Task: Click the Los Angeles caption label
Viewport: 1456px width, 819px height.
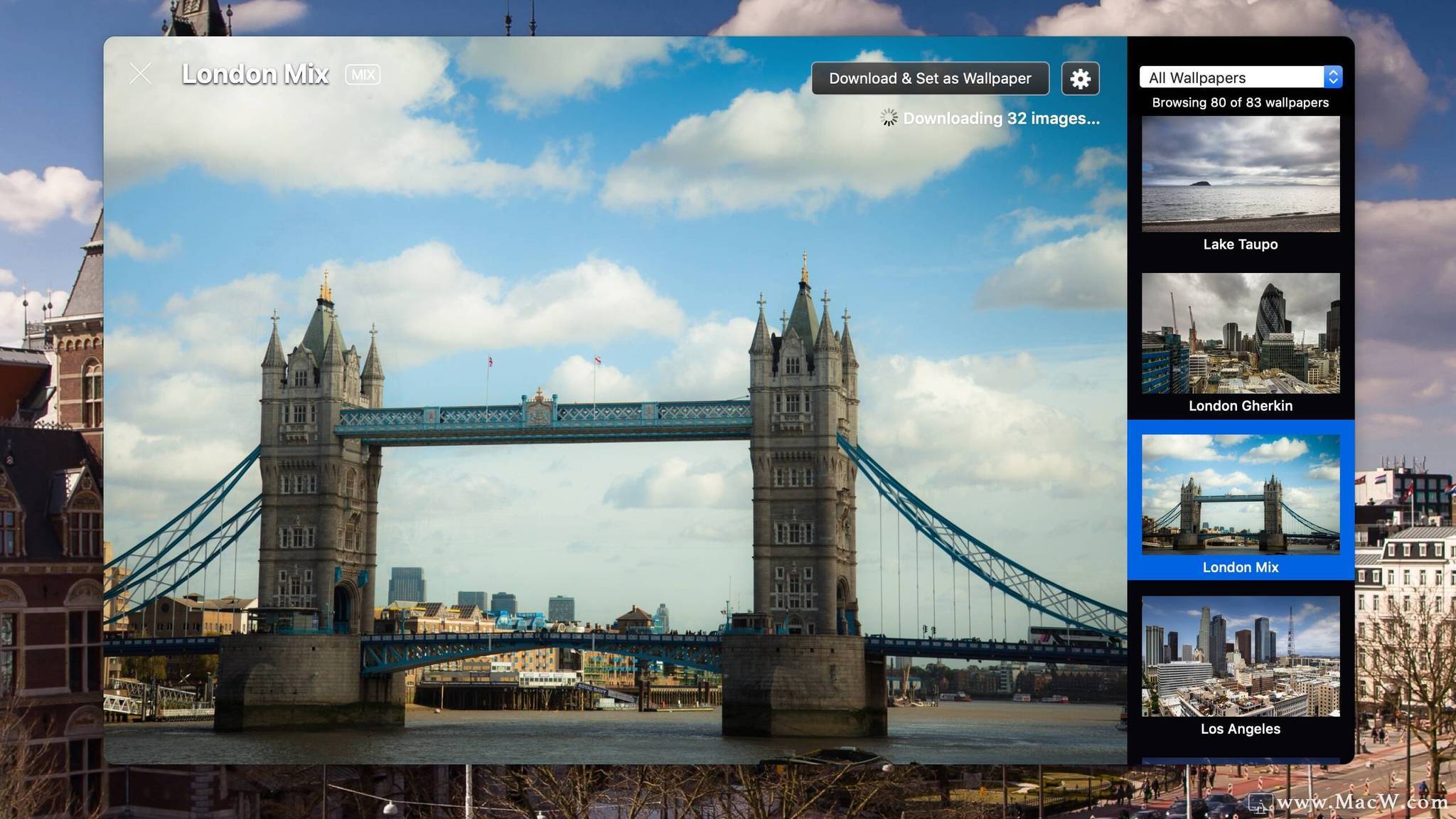Action: pos(1241,729)
